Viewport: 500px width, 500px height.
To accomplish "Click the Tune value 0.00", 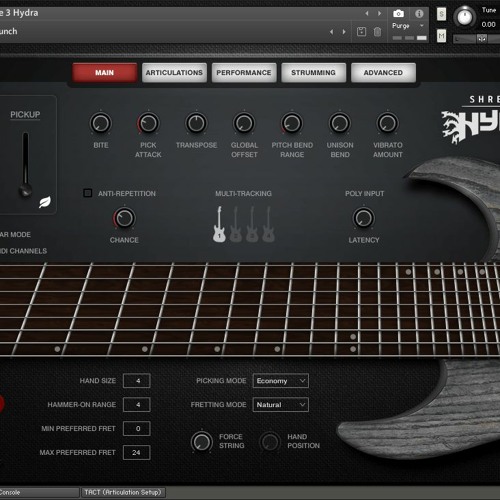I will [488, 24].
